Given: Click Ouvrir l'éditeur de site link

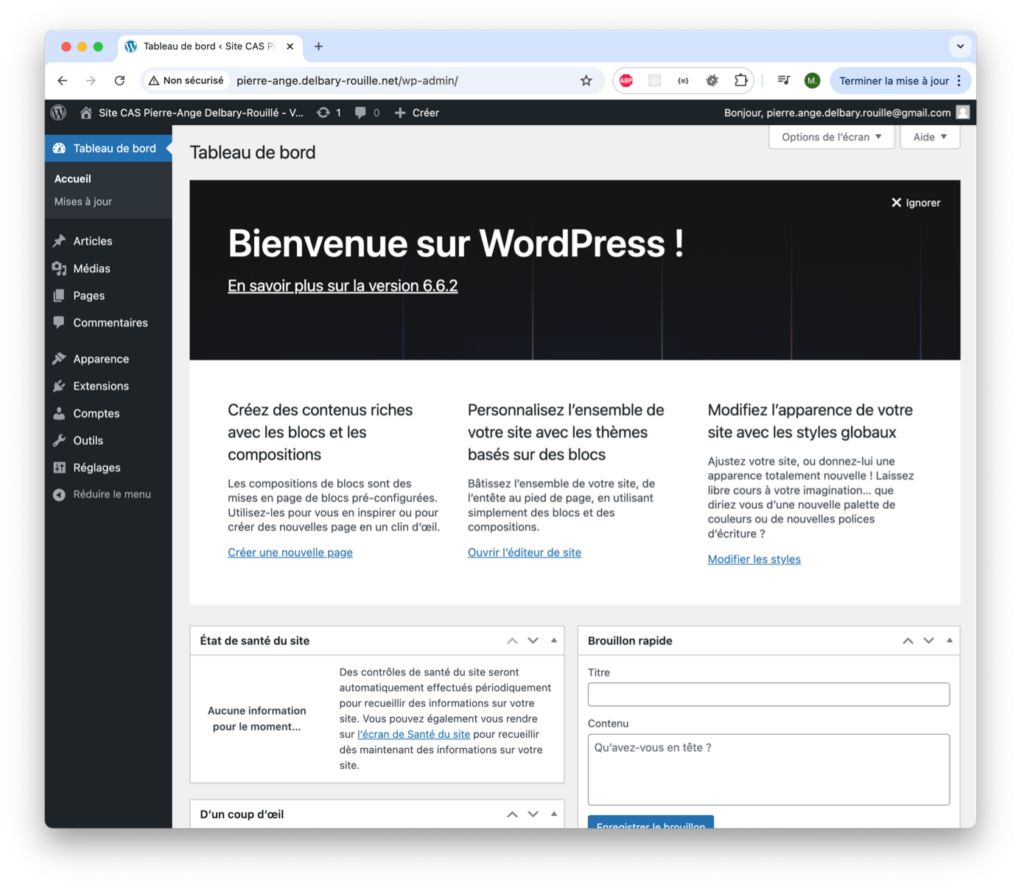Looking at the screenshot, I should (x=524, y=553).
